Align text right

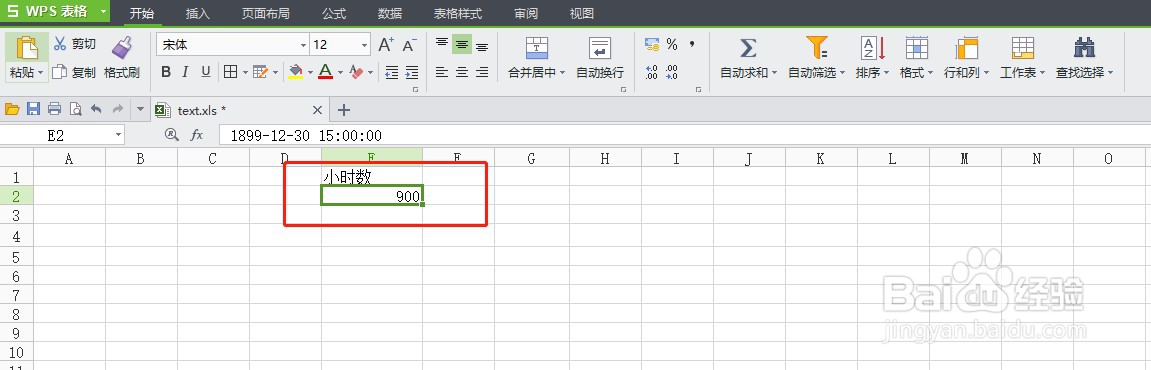coord(482,72)
